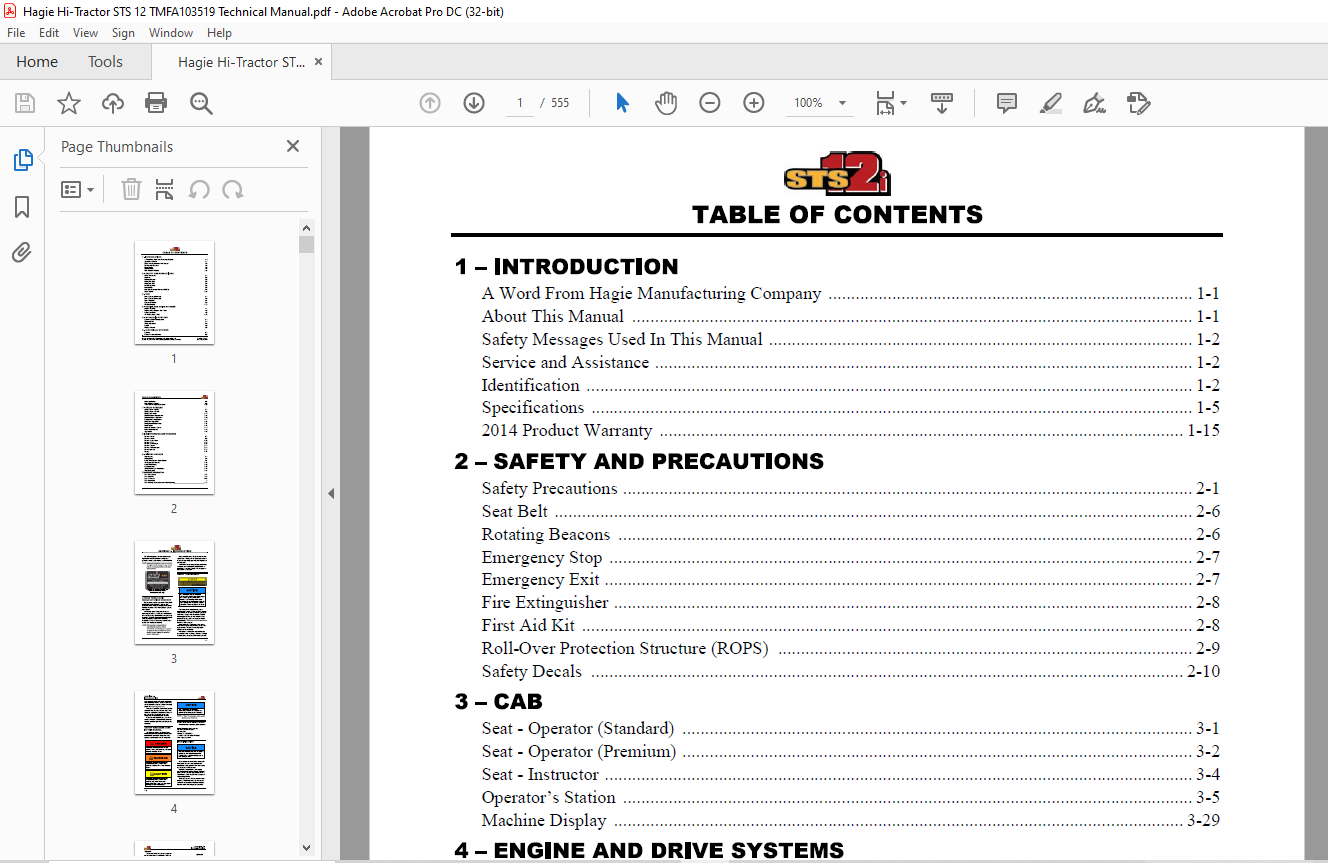
Task: Click the read mode keyboard-arrow icon
Action: [x=942, y=103]
